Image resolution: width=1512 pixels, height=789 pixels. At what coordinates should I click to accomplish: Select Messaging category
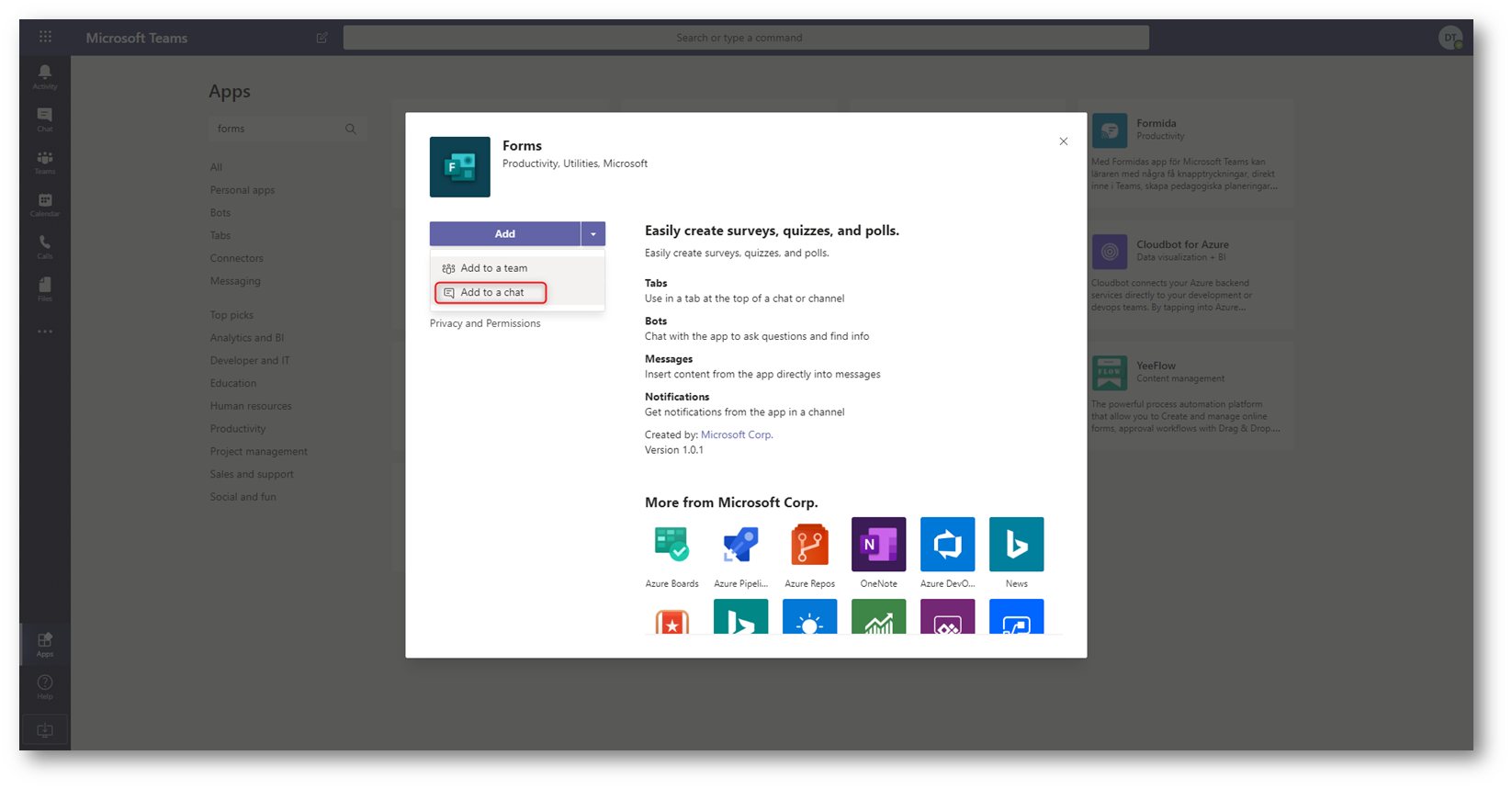pyautogui.click(x=235, y=281)
